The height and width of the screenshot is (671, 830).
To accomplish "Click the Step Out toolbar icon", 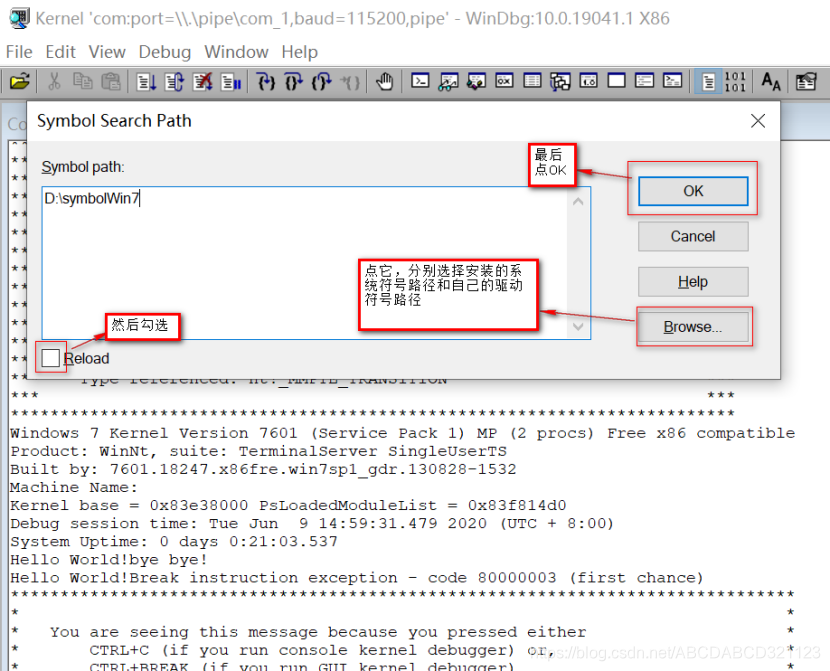I will 321,81.
